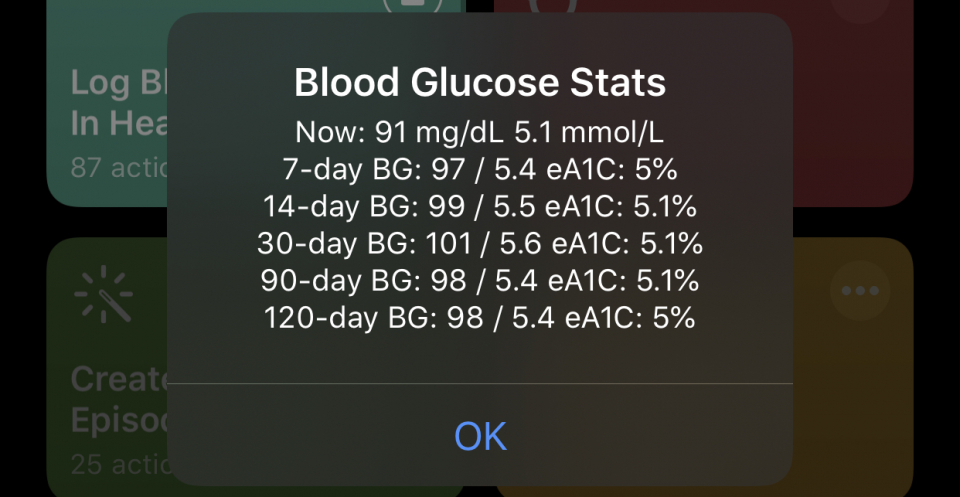The height and width of the screenshot is (497, 960).
Task: Select the 90-day BG stats line
Action: pos(480,281)
